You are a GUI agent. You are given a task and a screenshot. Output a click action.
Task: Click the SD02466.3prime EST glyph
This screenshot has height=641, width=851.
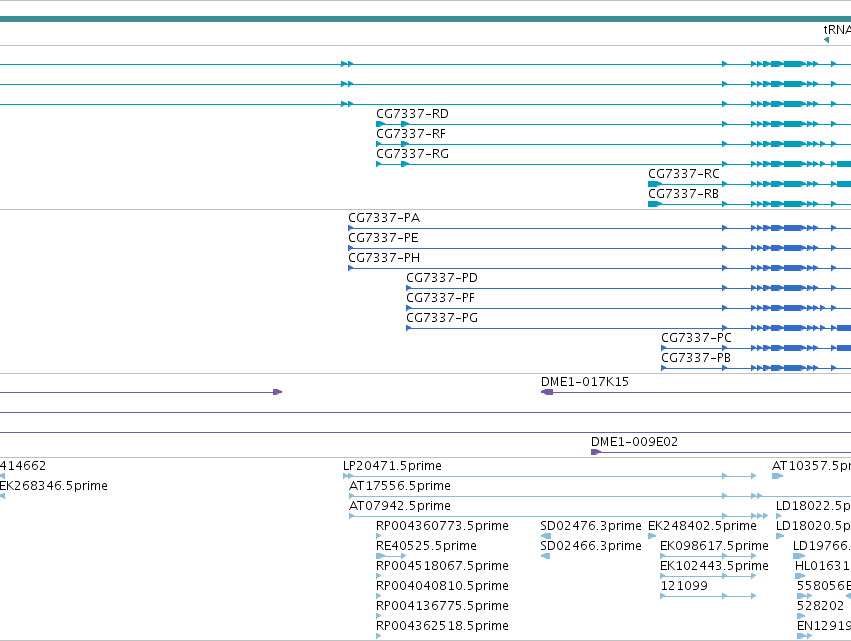[545, 556]
